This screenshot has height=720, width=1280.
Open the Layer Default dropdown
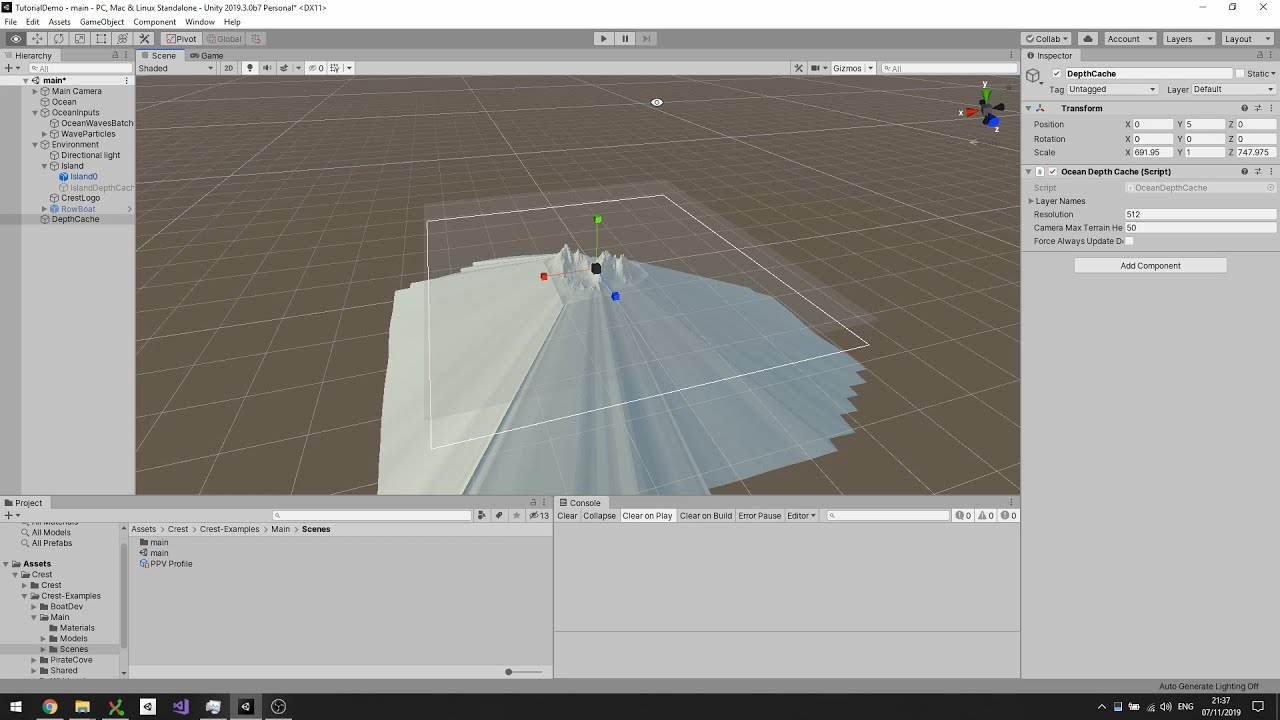(1233, 89)
